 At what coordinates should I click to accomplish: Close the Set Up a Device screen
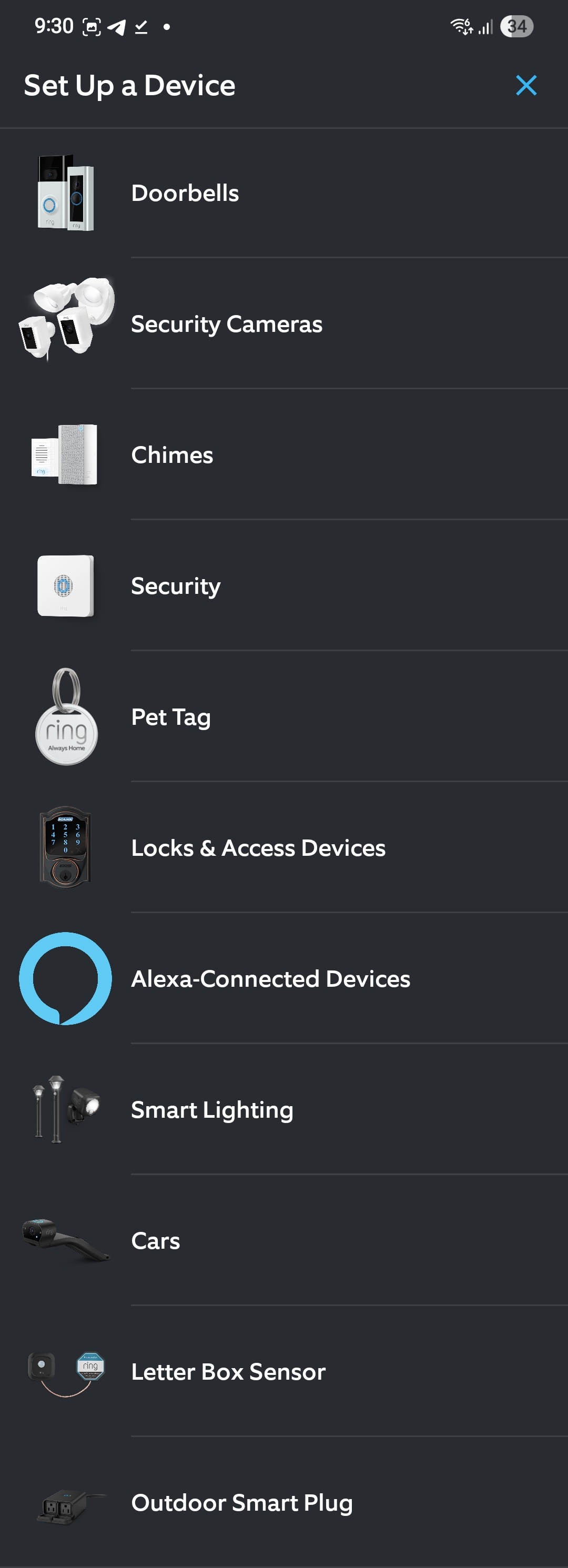[526, 85]
